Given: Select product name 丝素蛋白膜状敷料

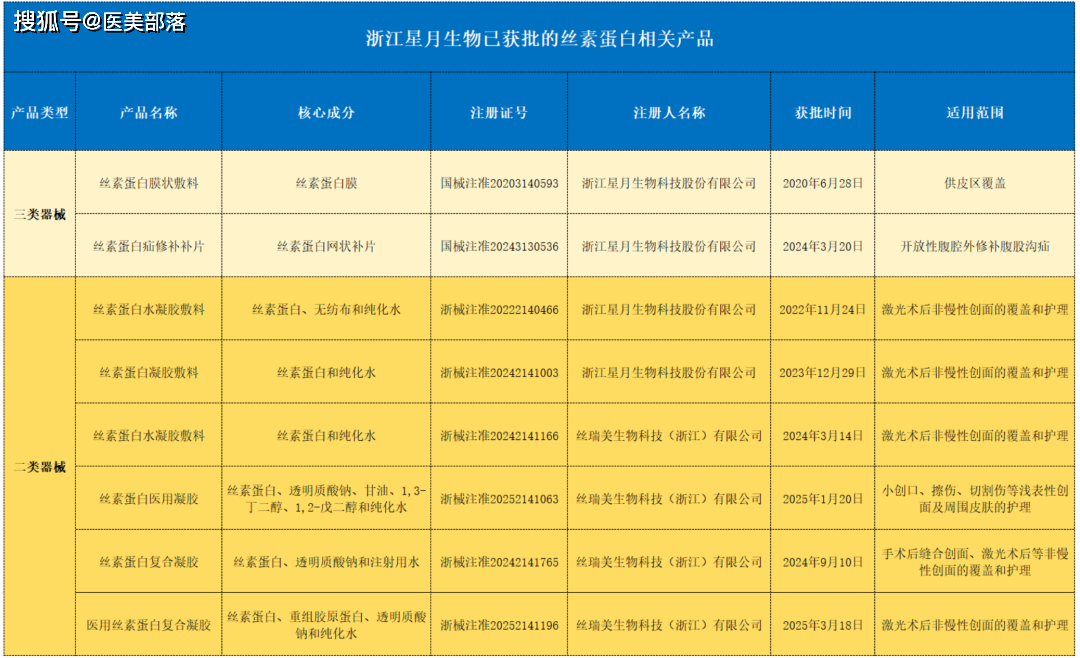Looking at the screenshot, I should (x=149, y=183).
